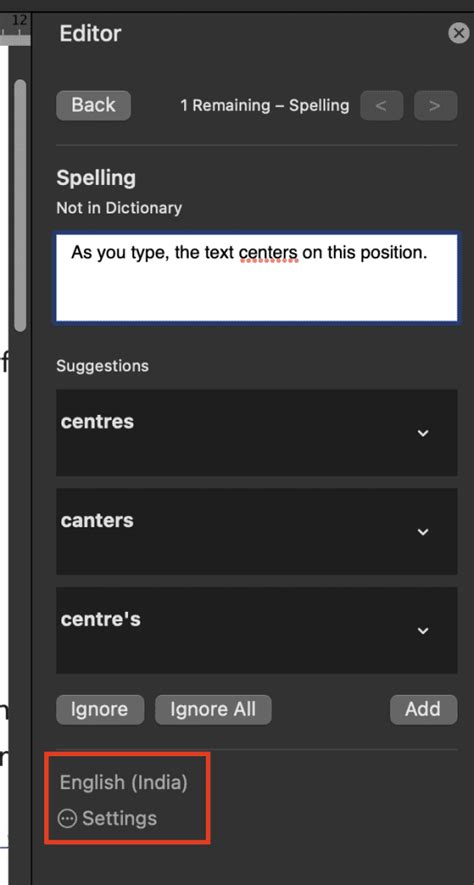Click inside the Not in Dictionary text box

[257, 277]
